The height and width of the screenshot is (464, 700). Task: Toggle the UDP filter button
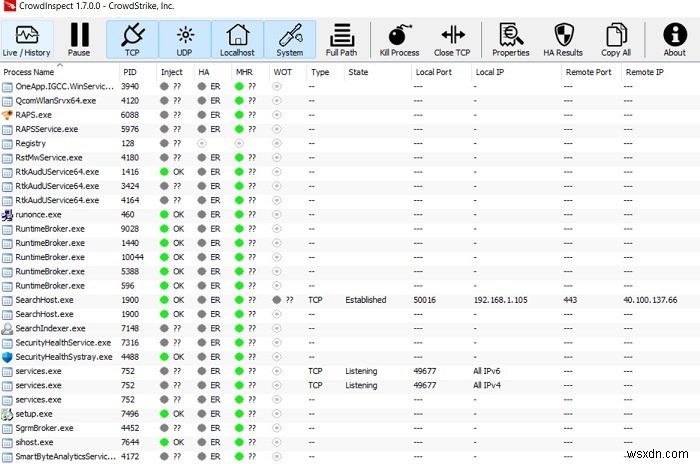[x=184, y=40]
